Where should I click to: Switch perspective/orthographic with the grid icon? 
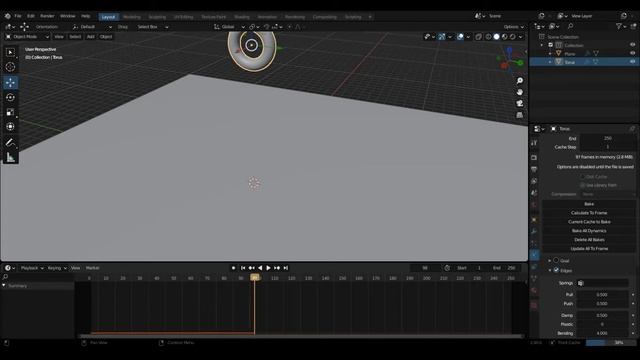coord(520,115)
